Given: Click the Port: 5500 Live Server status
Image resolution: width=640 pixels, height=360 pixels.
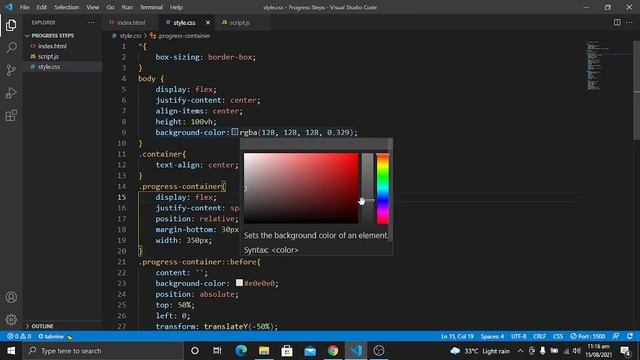Looking at the screenshot, I should coord(588,336).
